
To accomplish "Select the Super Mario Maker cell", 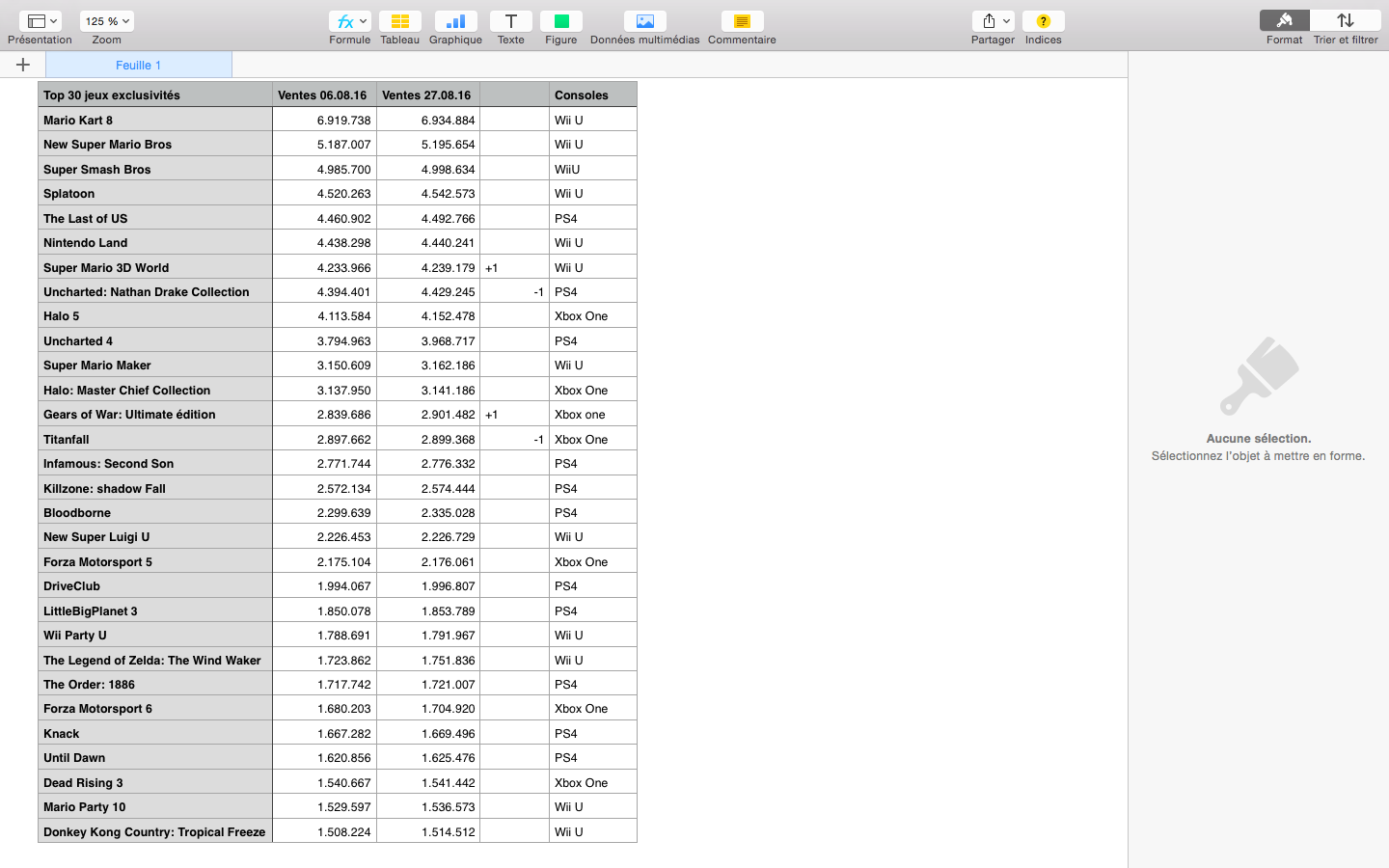I will tap(155, 365).
